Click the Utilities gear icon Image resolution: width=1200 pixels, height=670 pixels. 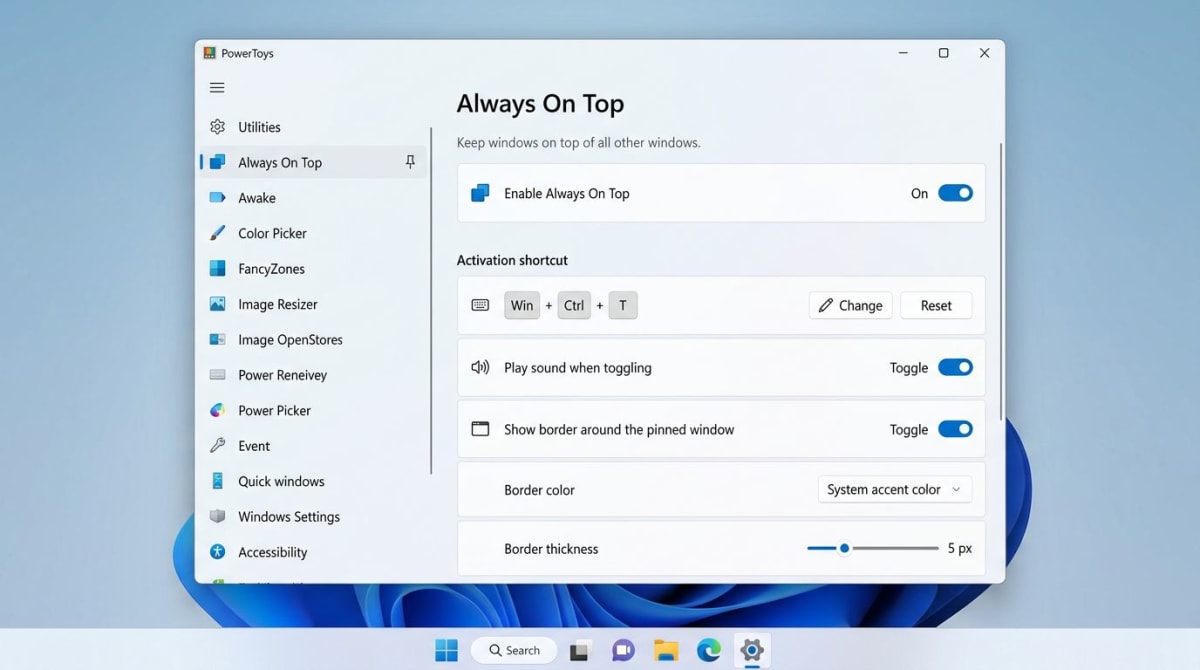point(217,127)
